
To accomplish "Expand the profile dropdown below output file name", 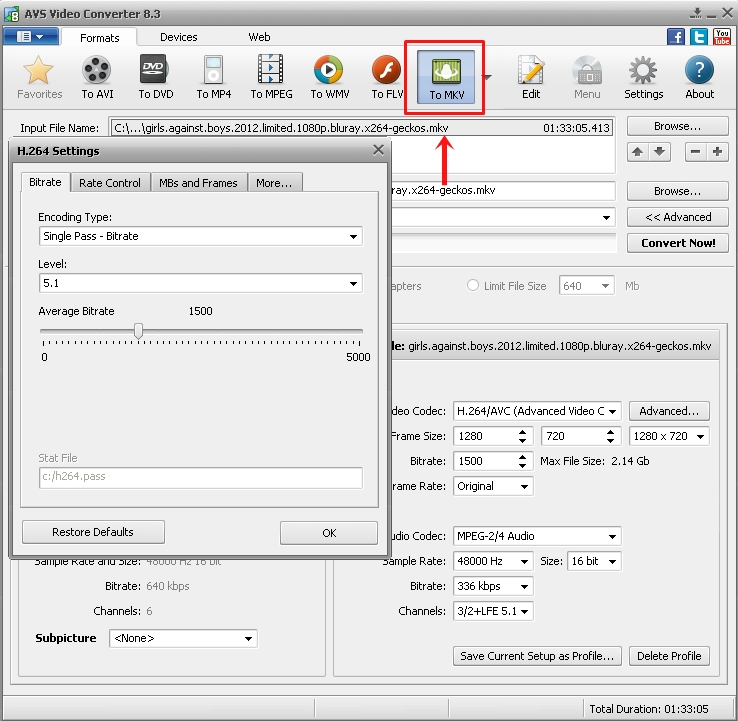I will (x=606, y=217).
